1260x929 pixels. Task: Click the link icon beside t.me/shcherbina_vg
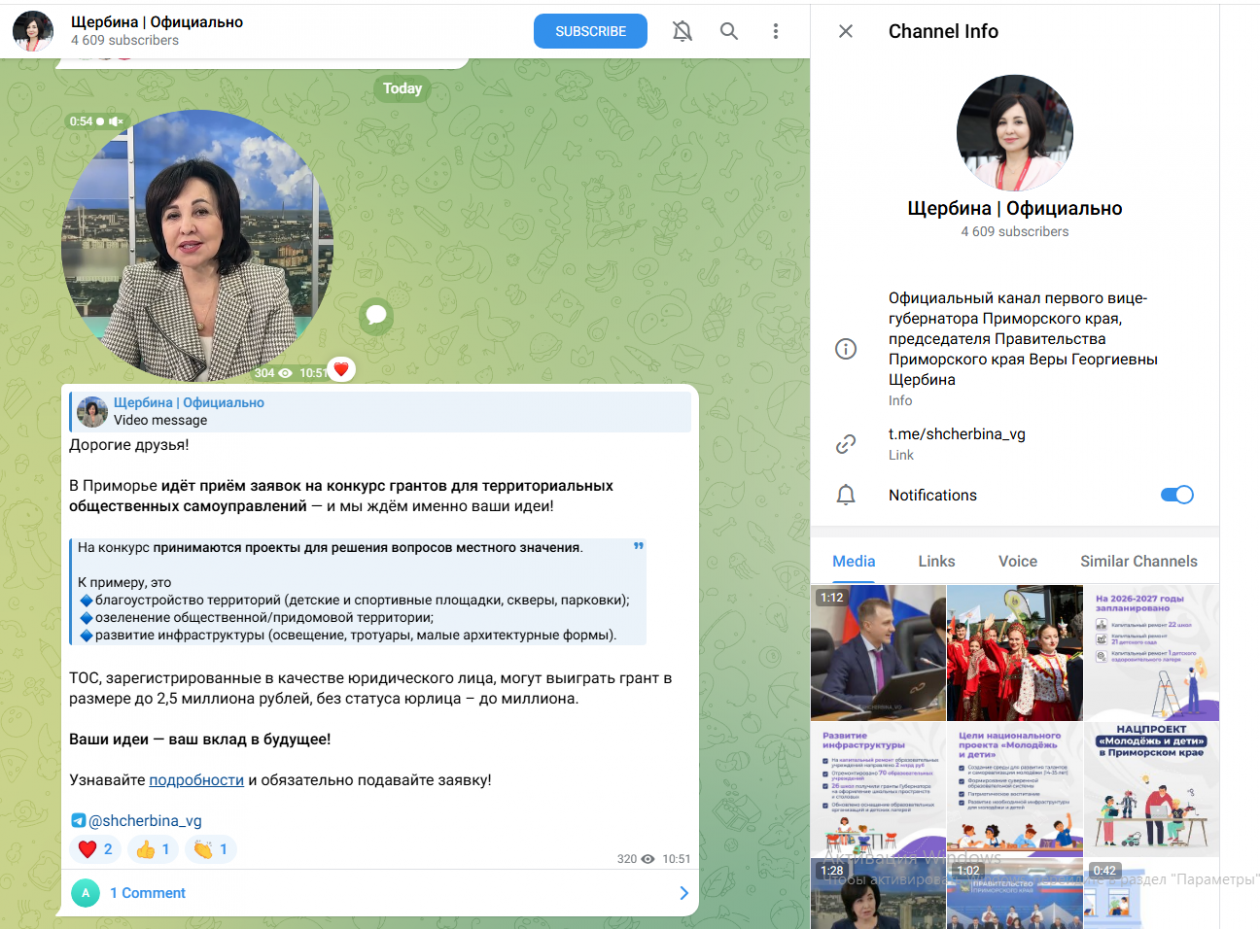846,444
